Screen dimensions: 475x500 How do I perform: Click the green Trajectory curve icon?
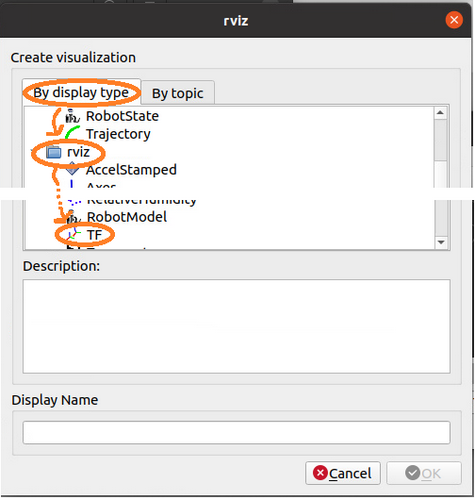72,133
